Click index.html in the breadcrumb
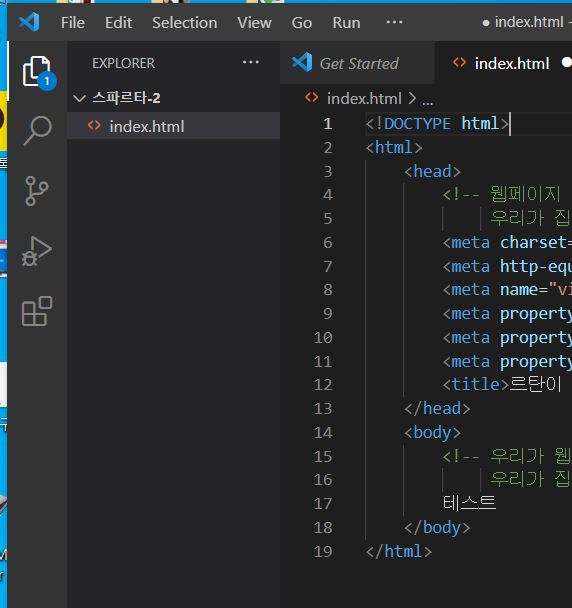This screenshot has height=608, width=572. pyautogui.click(x=364, y=98)
